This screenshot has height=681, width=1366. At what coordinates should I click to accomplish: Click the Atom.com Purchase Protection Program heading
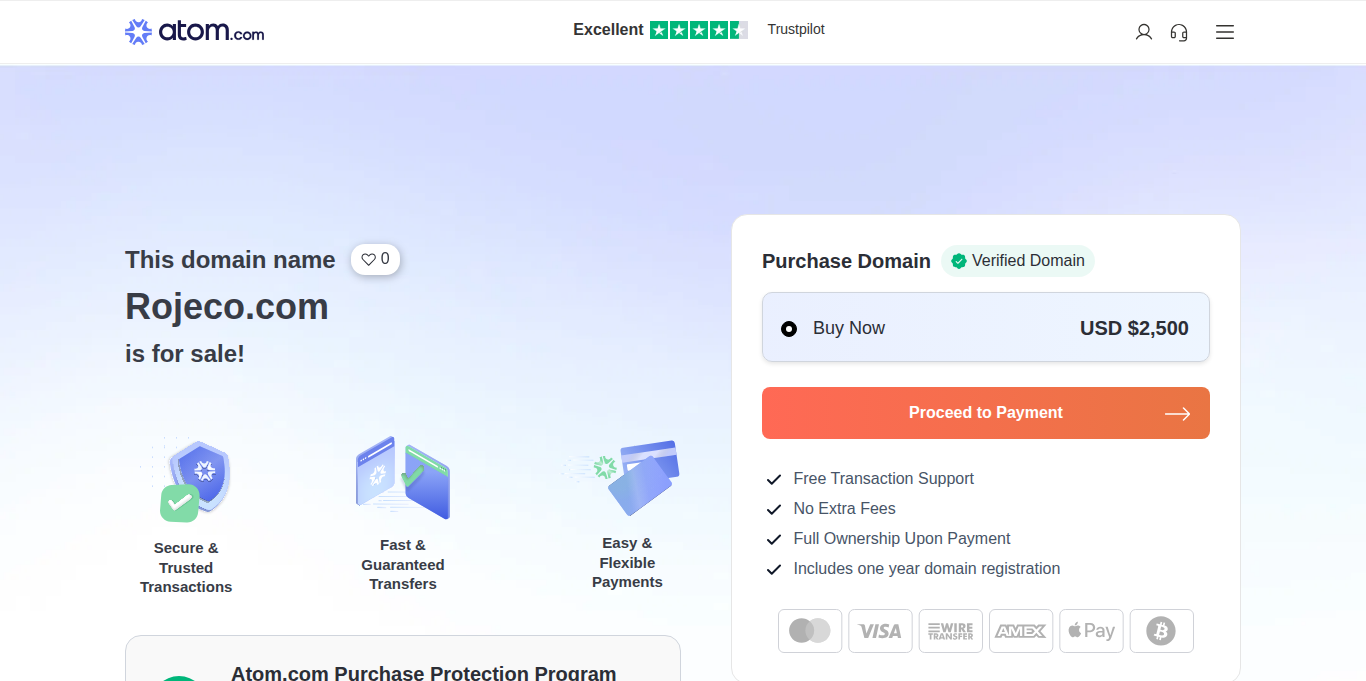click(423, 672)
